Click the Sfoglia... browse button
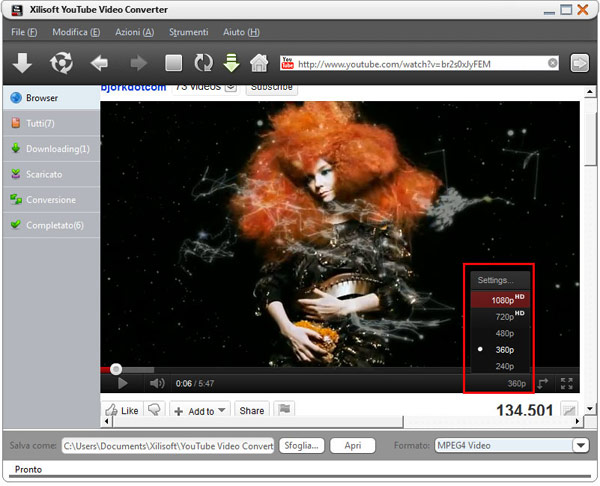600x486 pixels. pos(302,445)
